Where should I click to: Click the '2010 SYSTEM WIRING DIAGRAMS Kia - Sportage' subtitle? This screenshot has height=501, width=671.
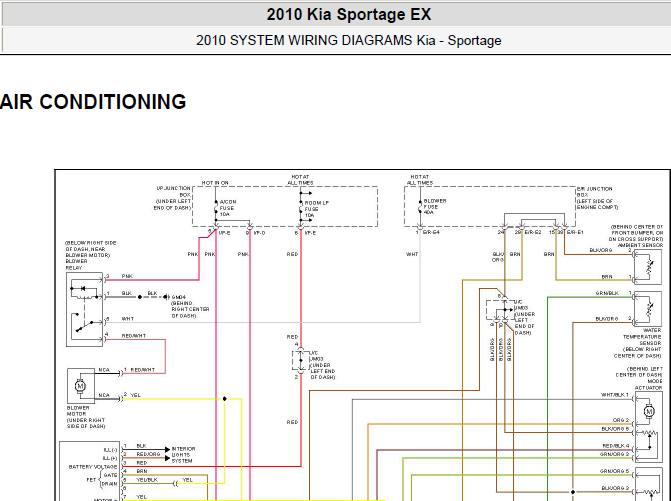point(349,41)
